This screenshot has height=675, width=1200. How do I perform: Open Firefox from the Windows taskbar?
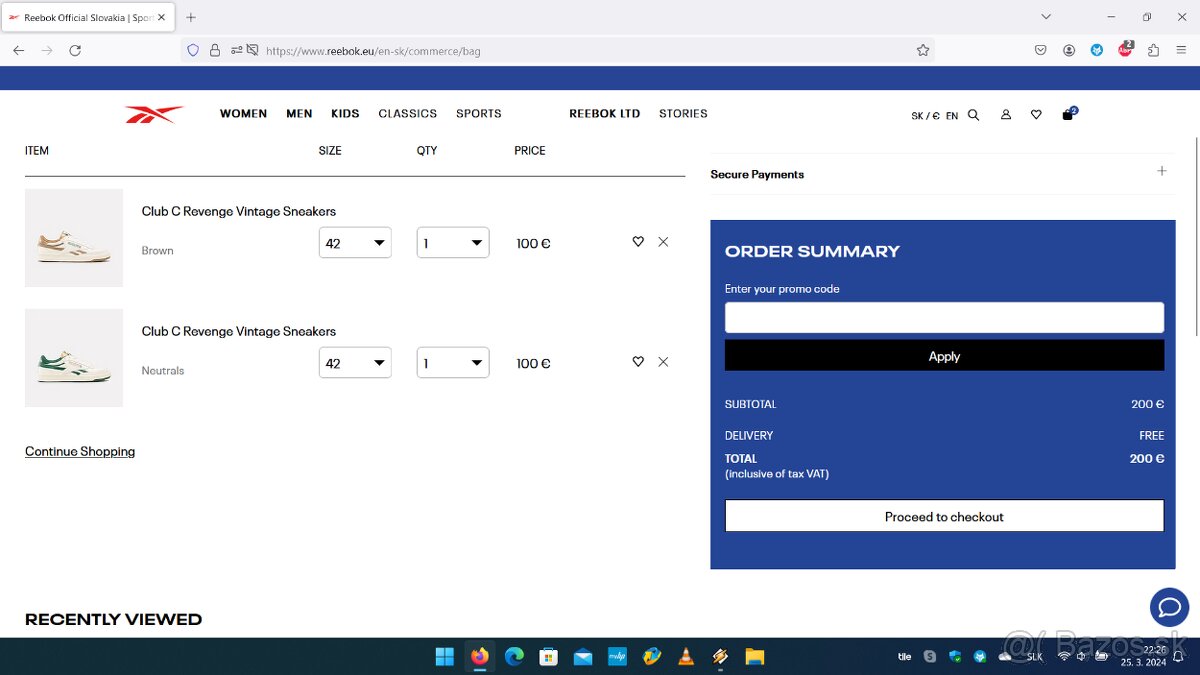click(480, 657)
